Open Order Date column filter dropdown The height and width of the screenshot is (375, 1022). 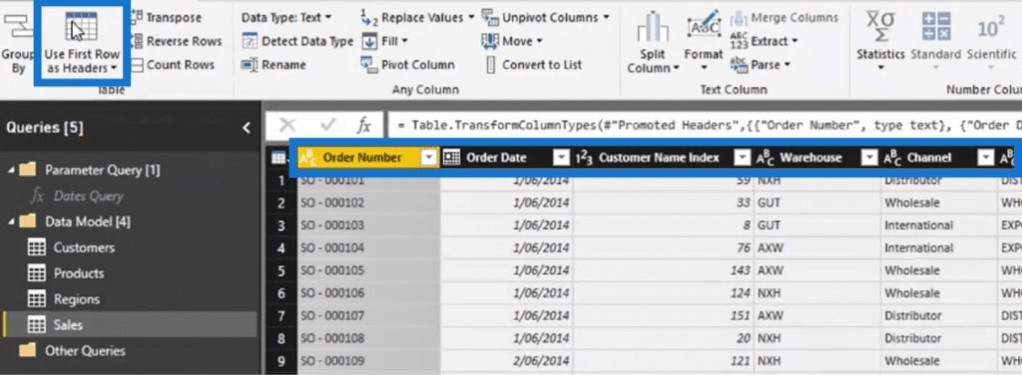click(561, 157)
